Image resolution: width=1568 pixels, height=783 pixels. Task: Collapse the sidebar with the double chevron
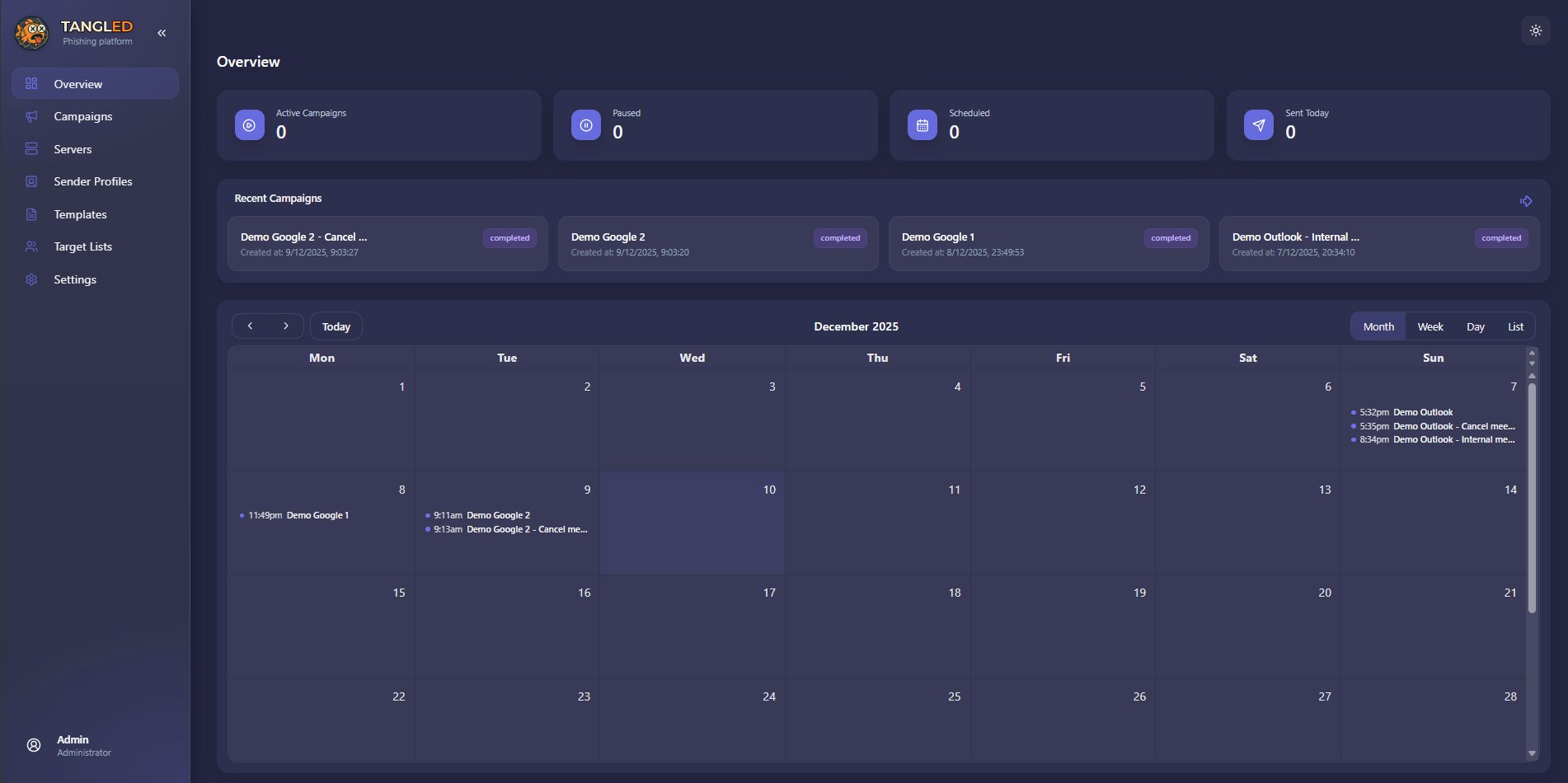162,32
